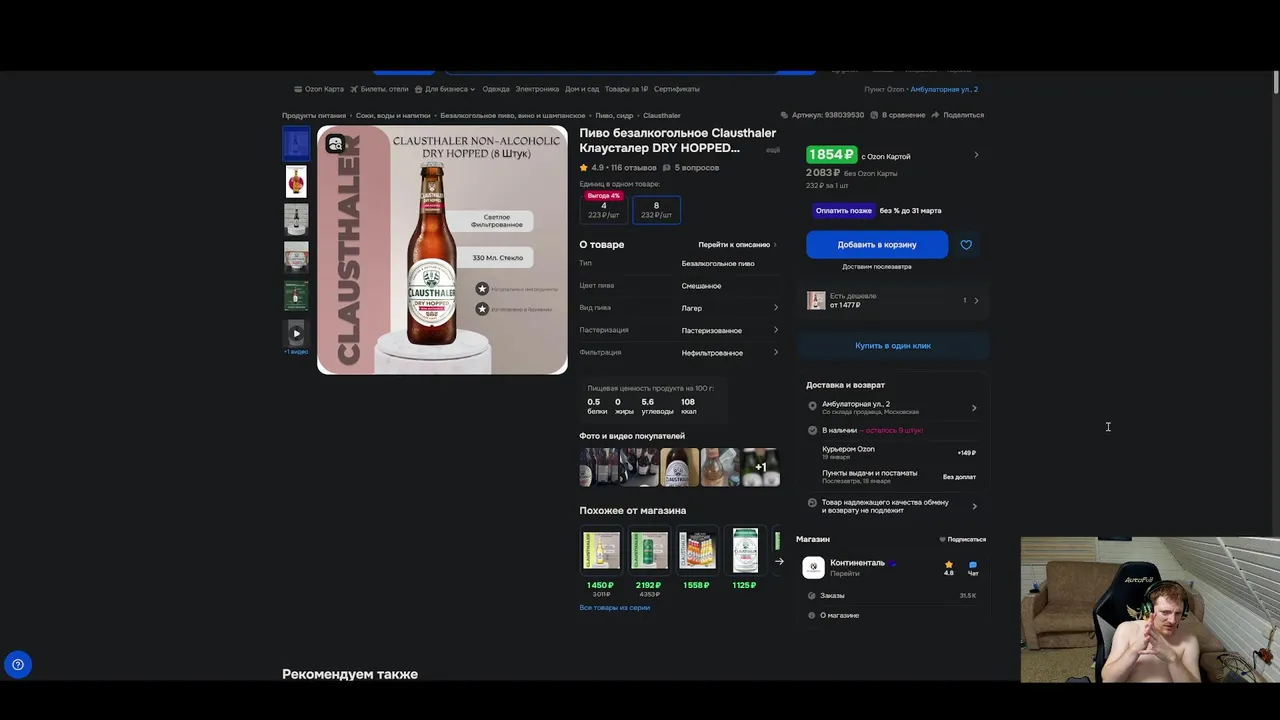Click the Ozon Карта card icon
This screenshot has width=1280, height=720.
click(298, 89)
